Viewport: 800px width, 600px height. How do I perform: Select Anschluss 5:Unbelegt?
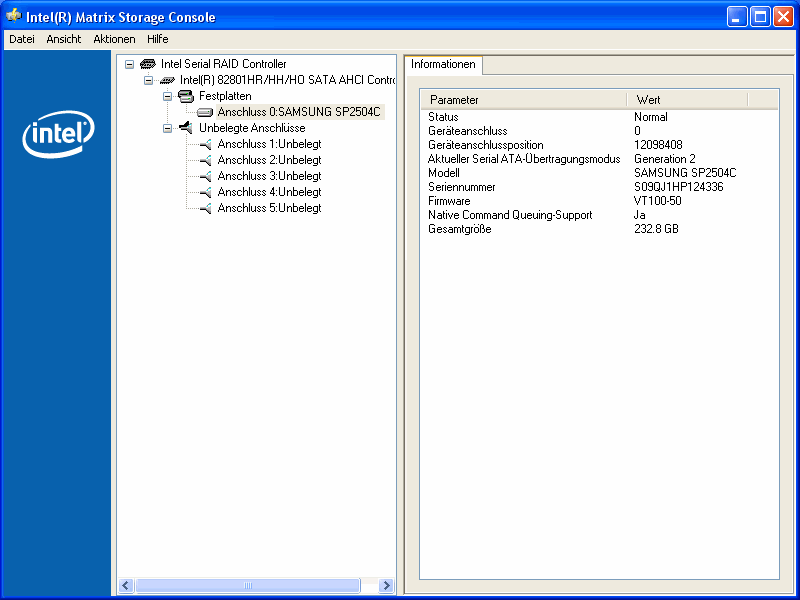click(x=269, y=208)
